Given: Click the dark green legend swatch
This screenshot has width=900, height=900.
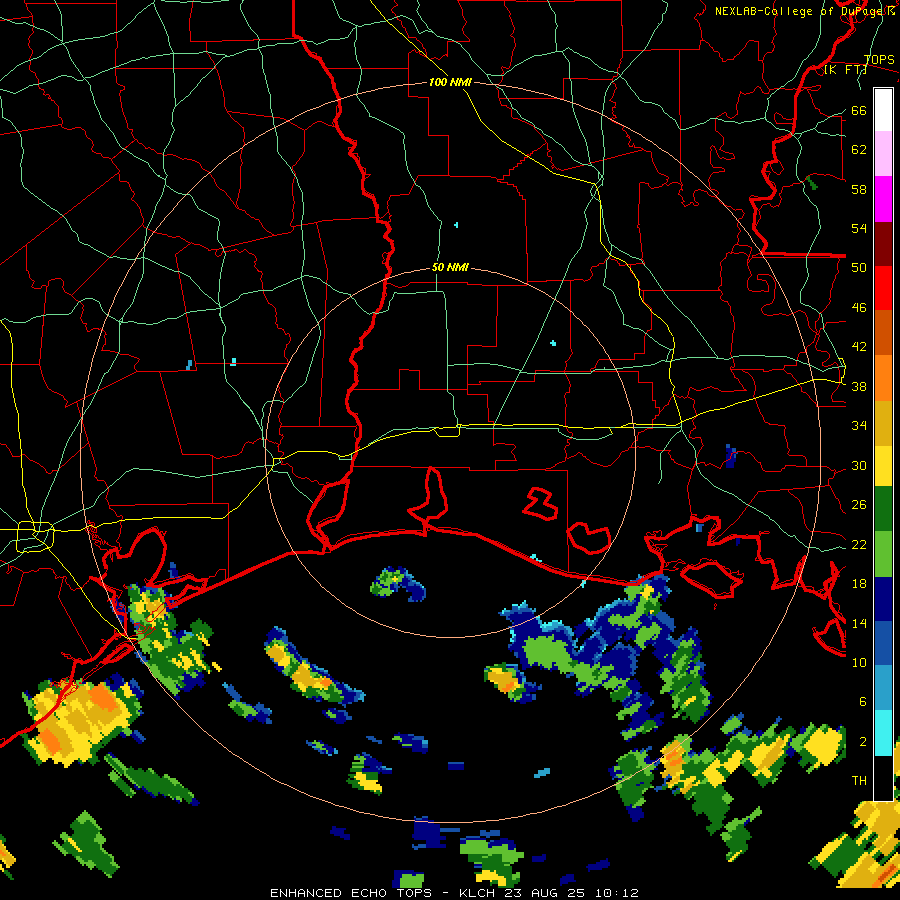Looking at the screenshot, I should [883, 509].
